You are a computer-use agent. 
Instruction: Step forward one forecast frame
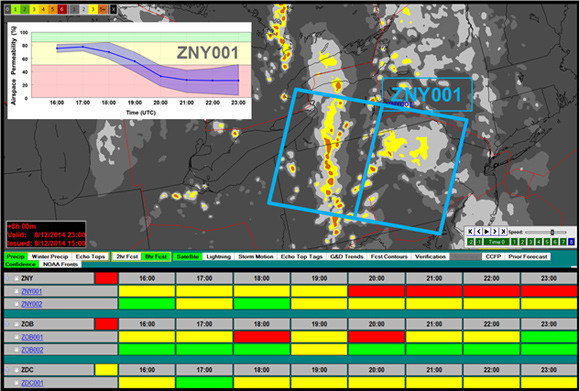495,231
